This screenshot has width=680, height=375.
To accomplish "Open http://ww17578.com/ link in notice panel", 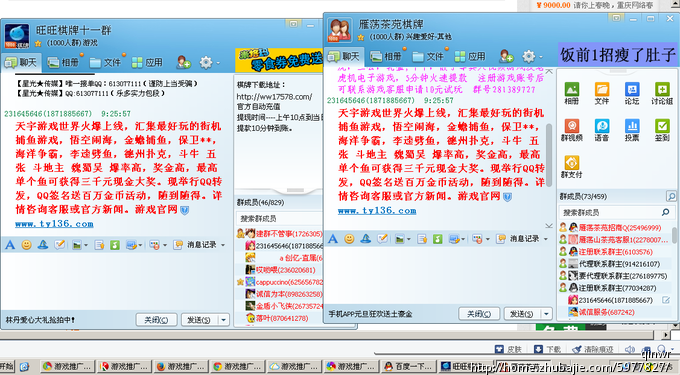I will tap(274, 97).
